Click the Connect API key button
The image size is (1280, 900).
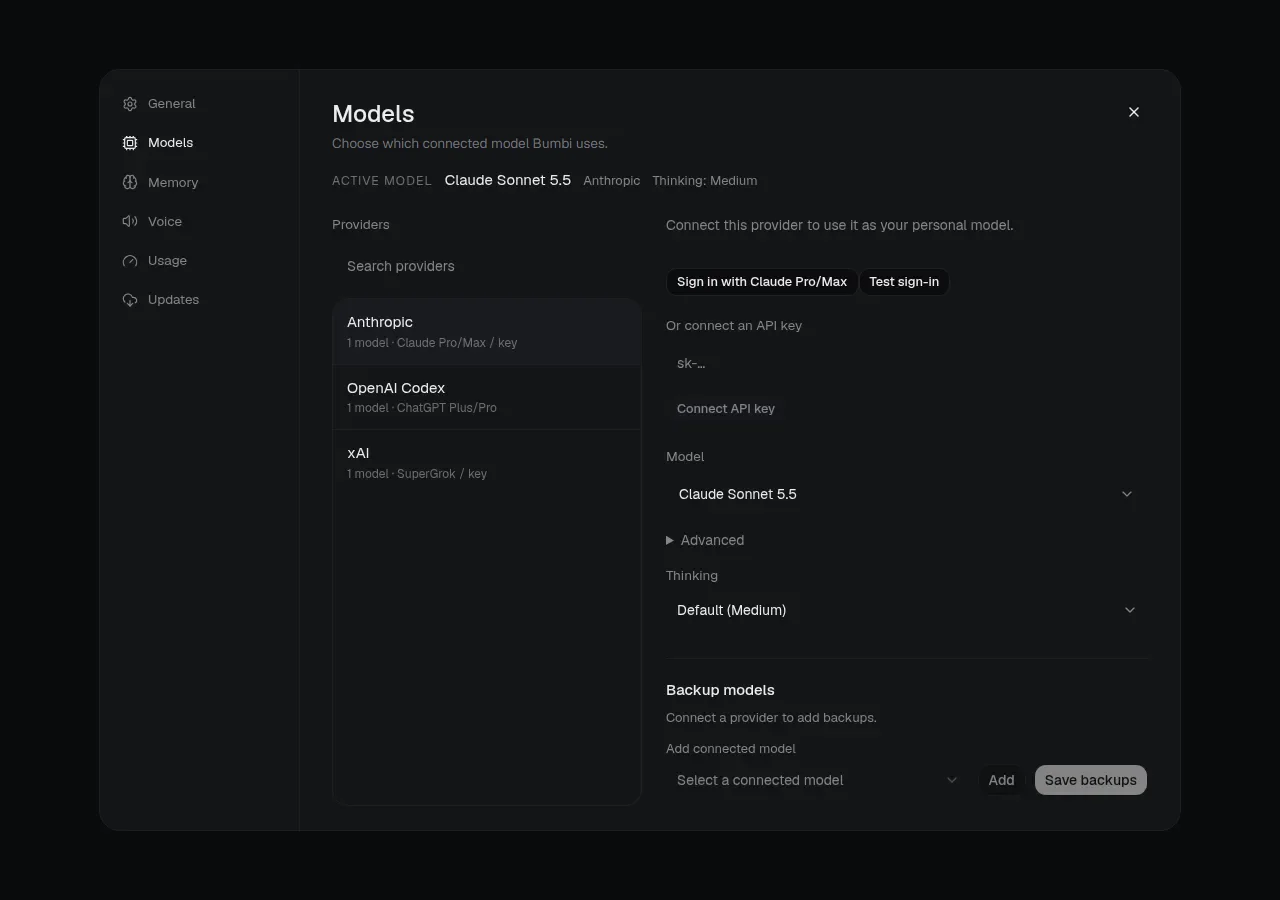click(726, 409)
